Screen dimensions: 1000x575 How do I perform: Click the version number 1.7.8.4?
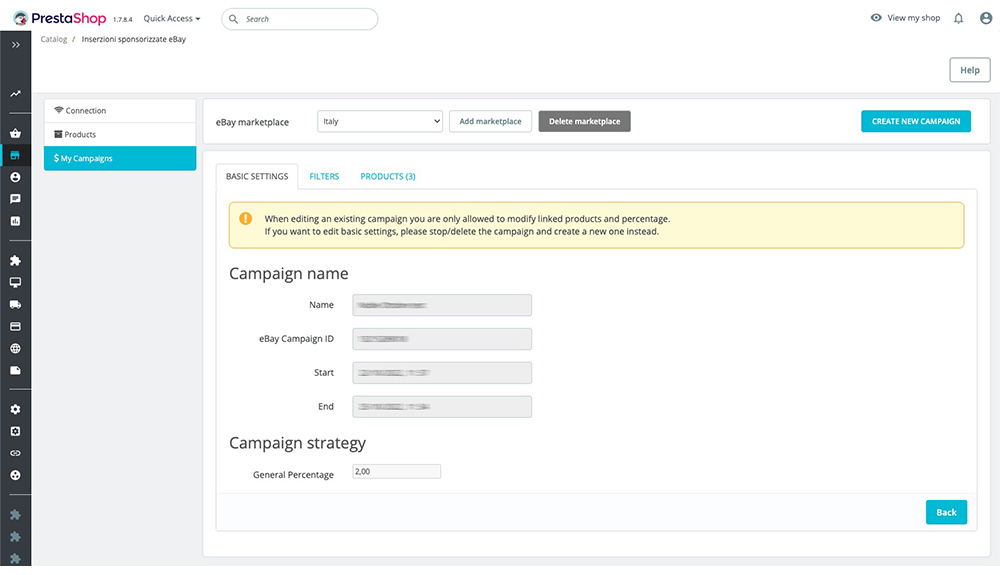[122, 20]
